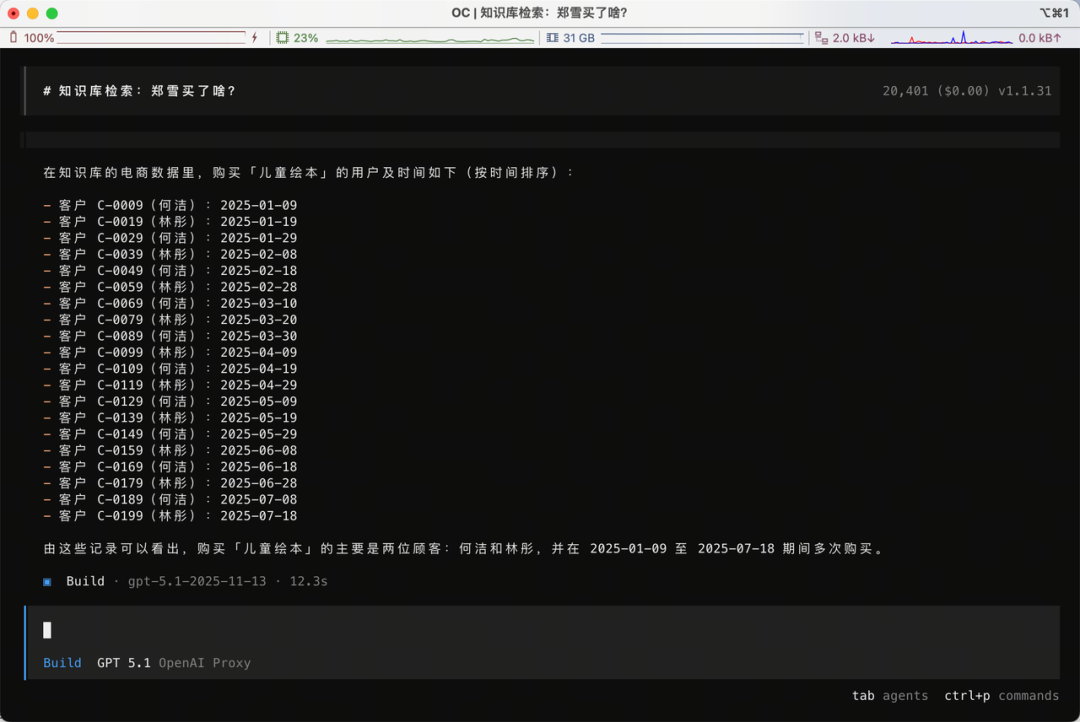Click the 'ctrl+p commands' hint

point(1001,695)
